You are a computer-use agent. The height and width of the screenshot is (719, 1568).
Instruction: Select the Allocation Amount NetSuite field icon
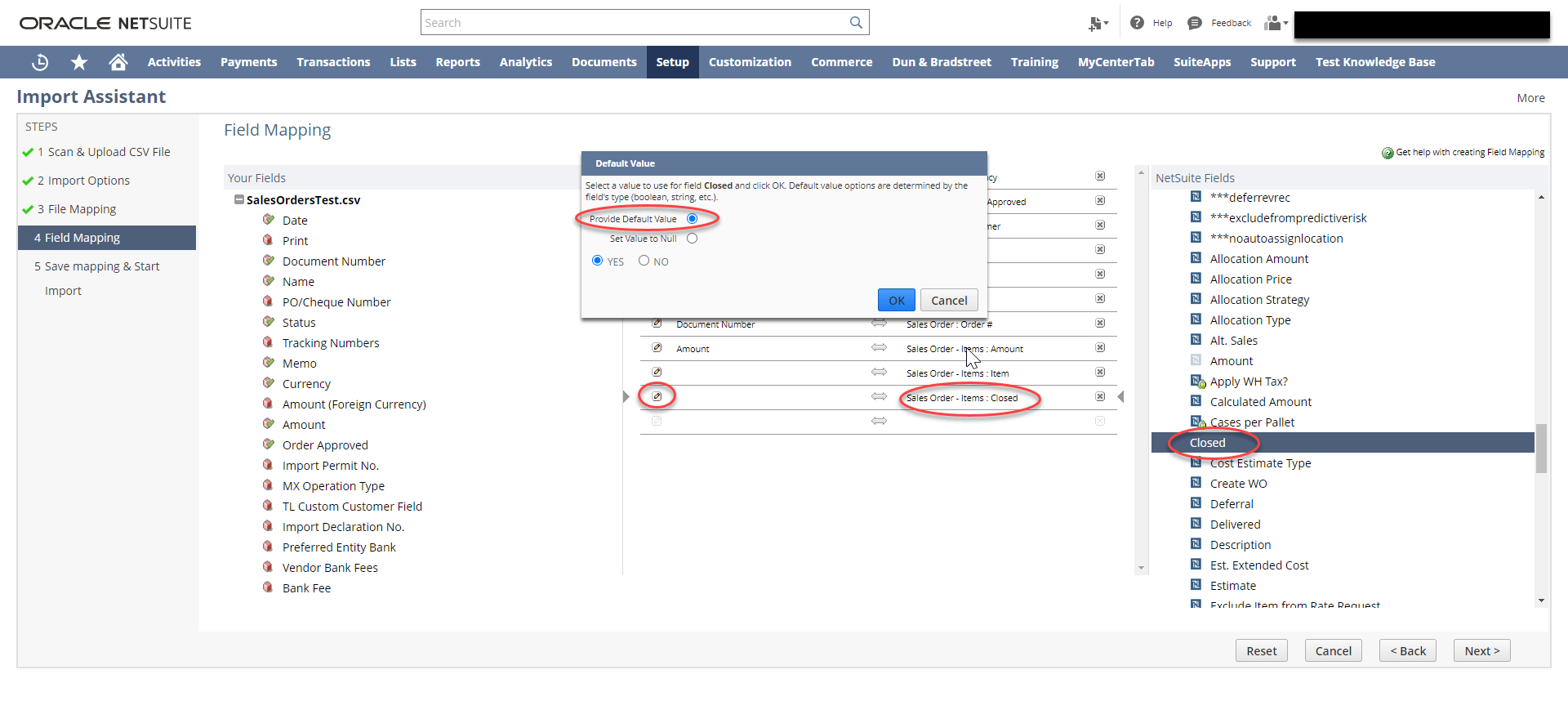point(1196,258)
